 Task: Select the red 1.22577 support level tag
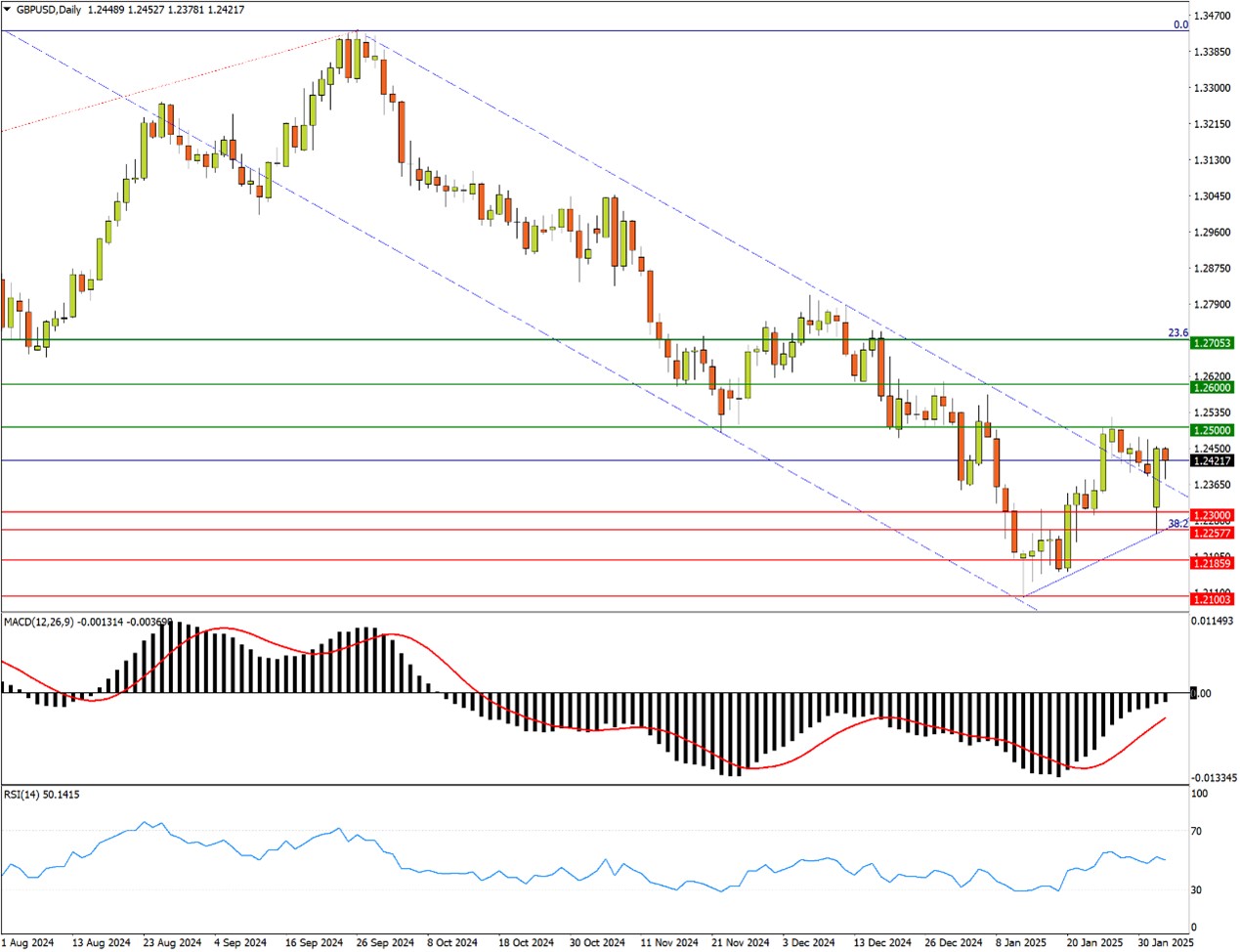tap(1212, 533)
